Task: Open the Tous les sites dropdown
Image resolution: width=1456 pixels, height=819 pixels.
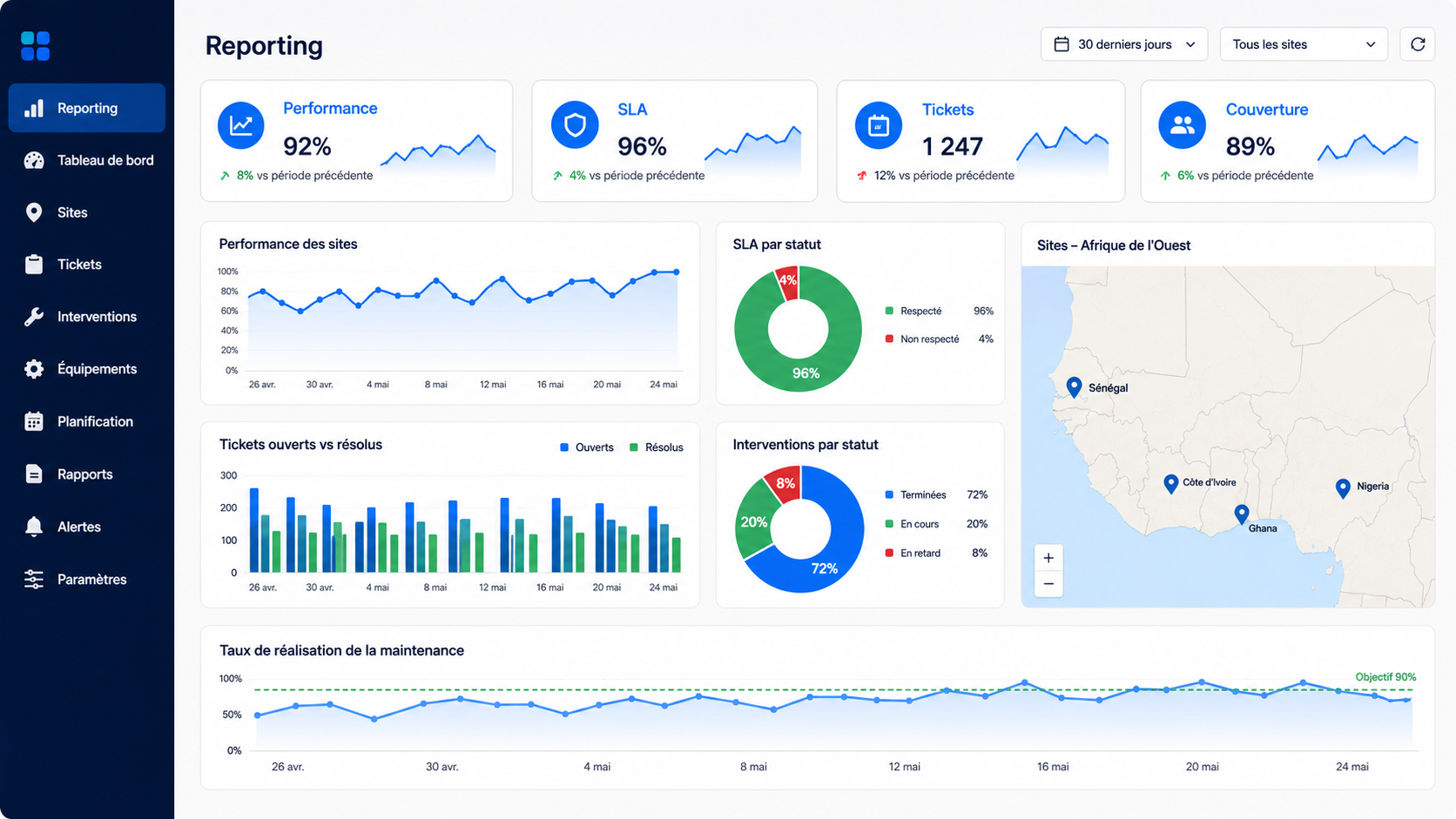Action: 1304,44
